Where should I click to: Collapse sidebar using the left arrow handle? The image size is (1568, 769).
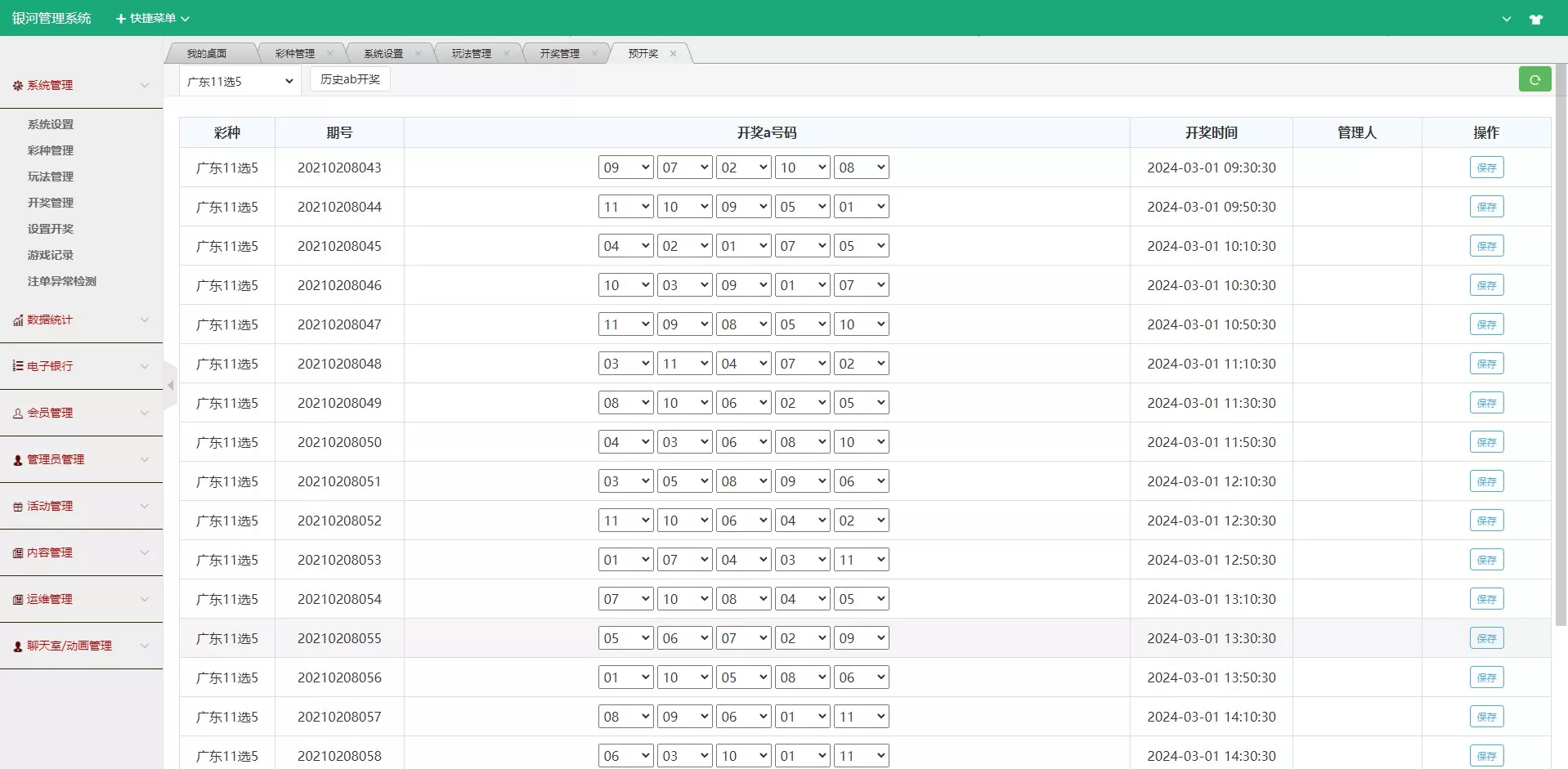pos(170,385)
